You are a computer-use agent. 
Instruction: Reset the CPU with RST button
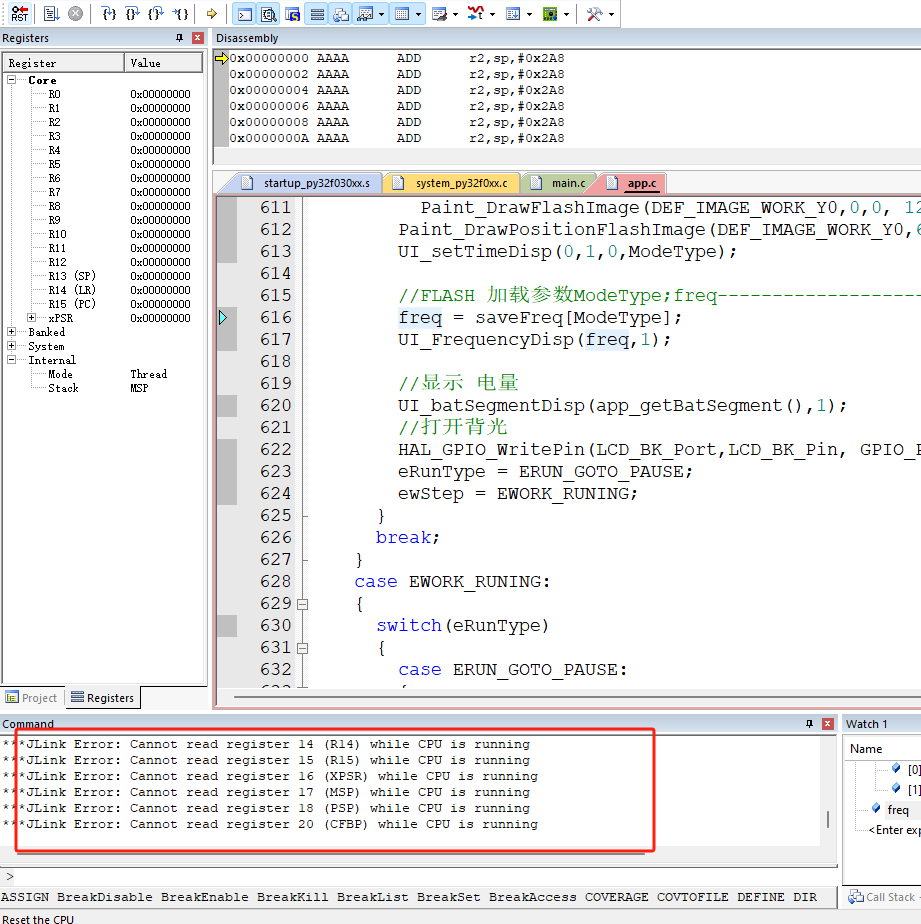[19, 13]
